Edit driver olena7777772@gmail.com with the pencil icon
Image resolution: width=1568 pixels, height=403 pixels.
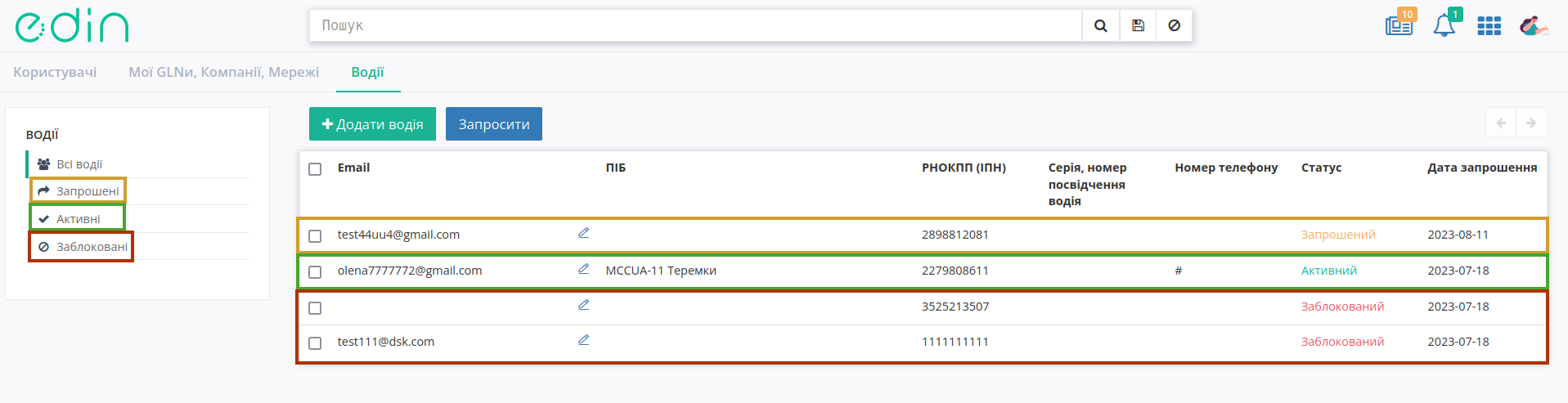coord(584,269)
